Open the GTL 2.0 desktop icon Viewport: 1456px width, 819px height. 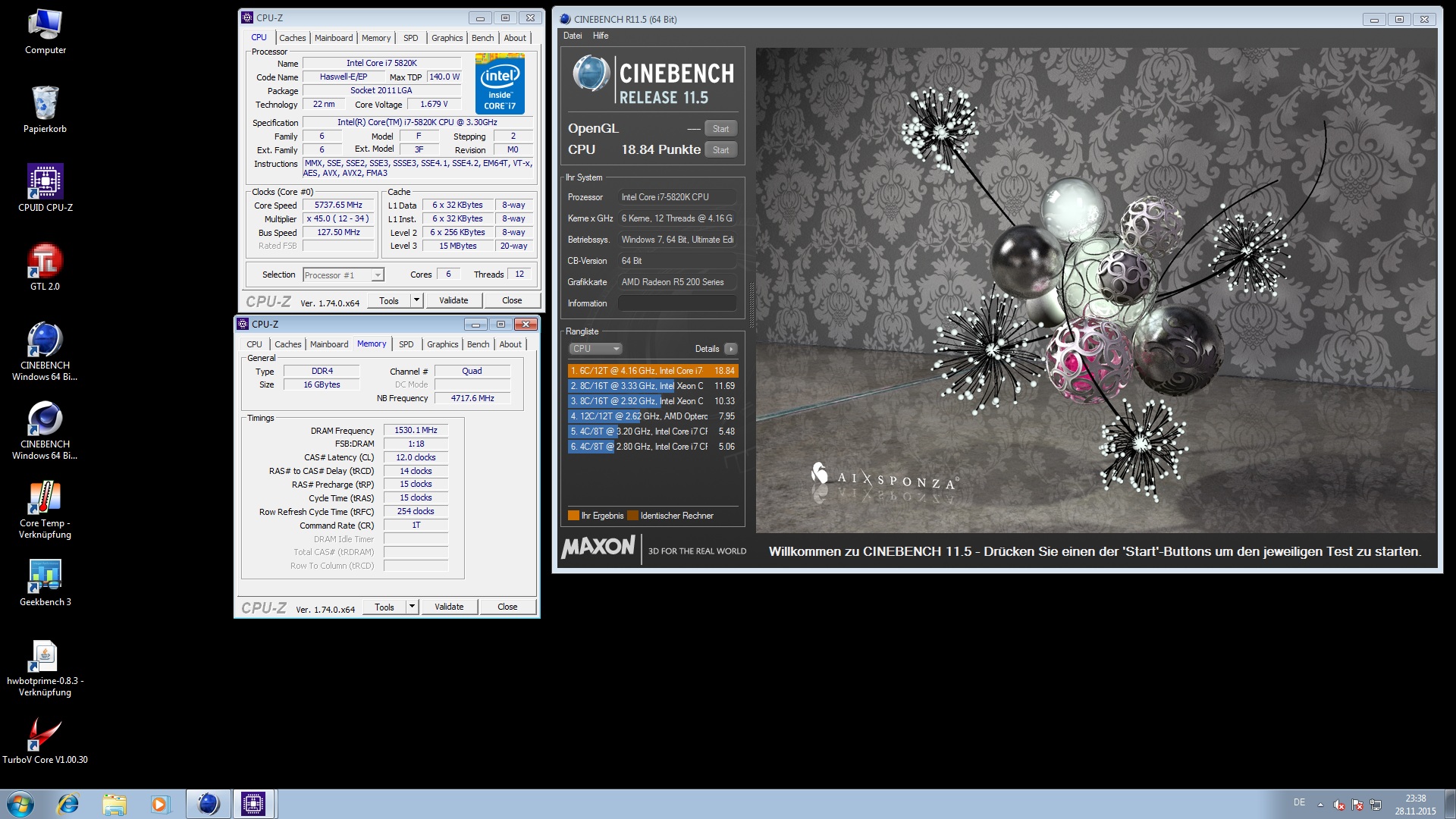pos(45,267)
